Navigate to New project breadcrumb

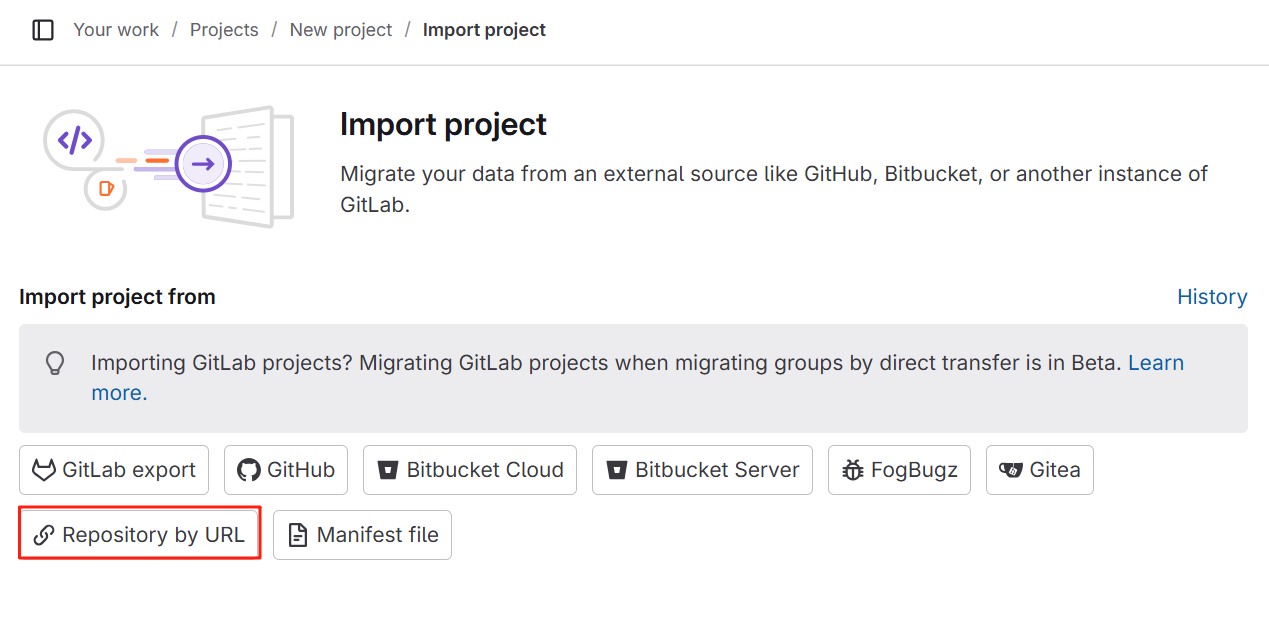(x=341, y=30)
